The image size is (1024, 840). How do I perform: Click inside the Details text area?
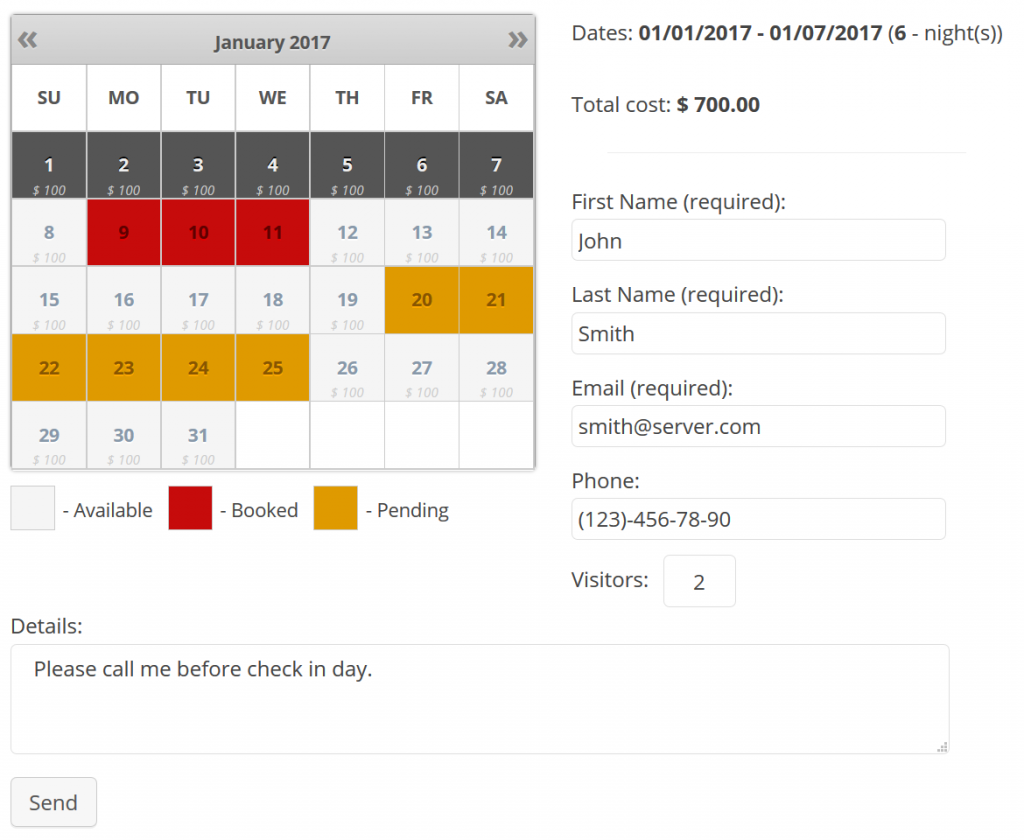click(x=478, y=698)
